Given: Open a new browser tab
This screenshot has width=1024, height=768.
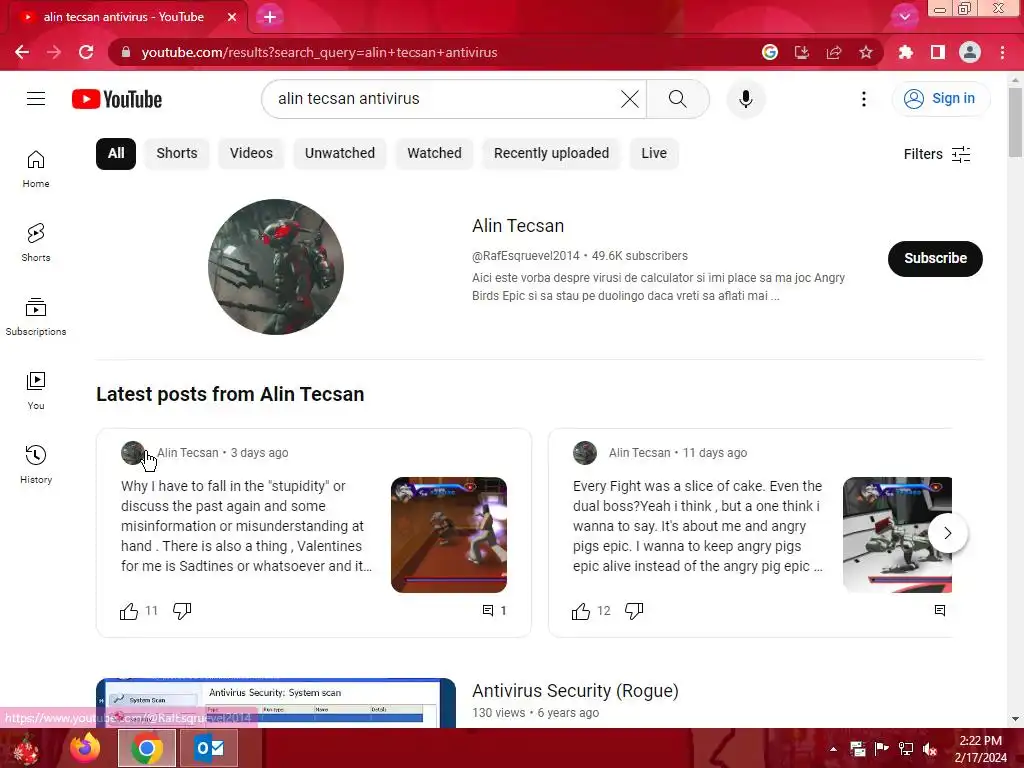Looking at the screenshot, I should (x=270, y=18).
